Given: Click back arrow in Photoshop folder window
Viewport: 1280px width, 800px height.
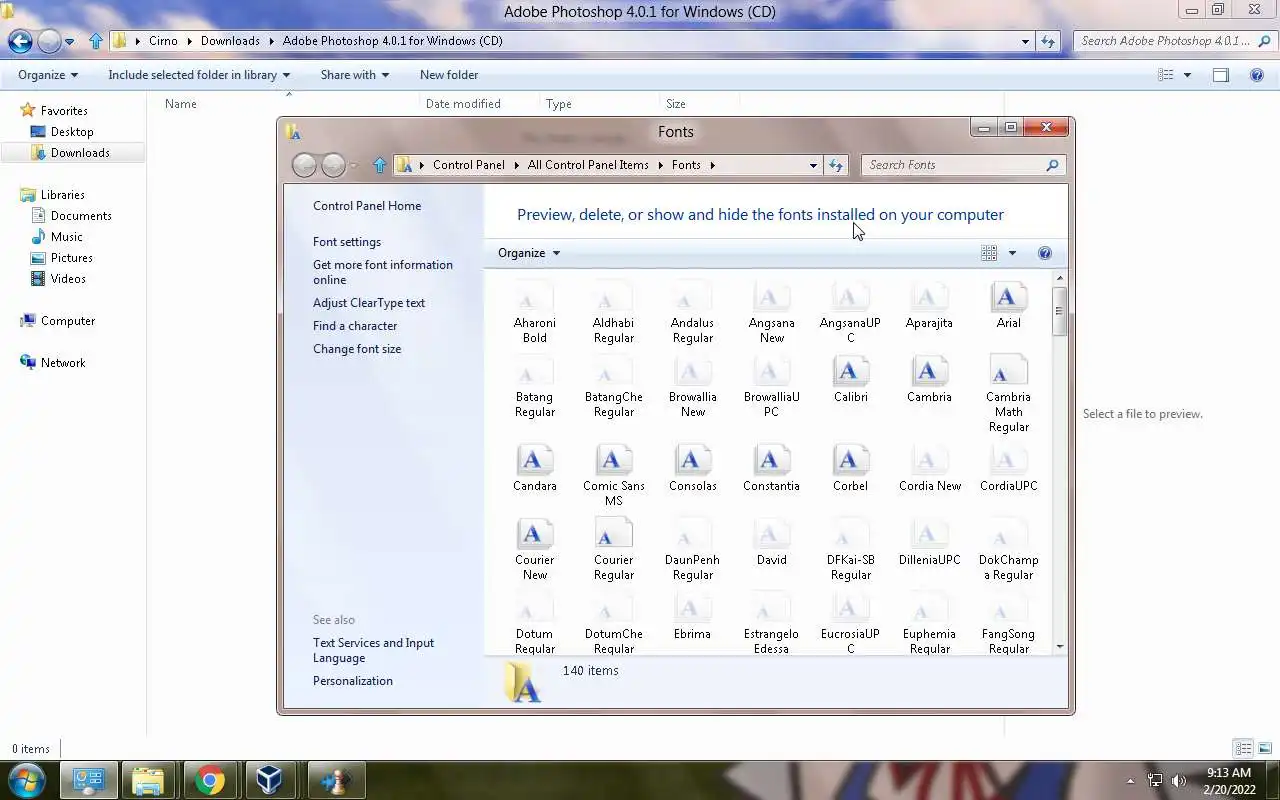Looking at the screenshot, I should [20, 41].
